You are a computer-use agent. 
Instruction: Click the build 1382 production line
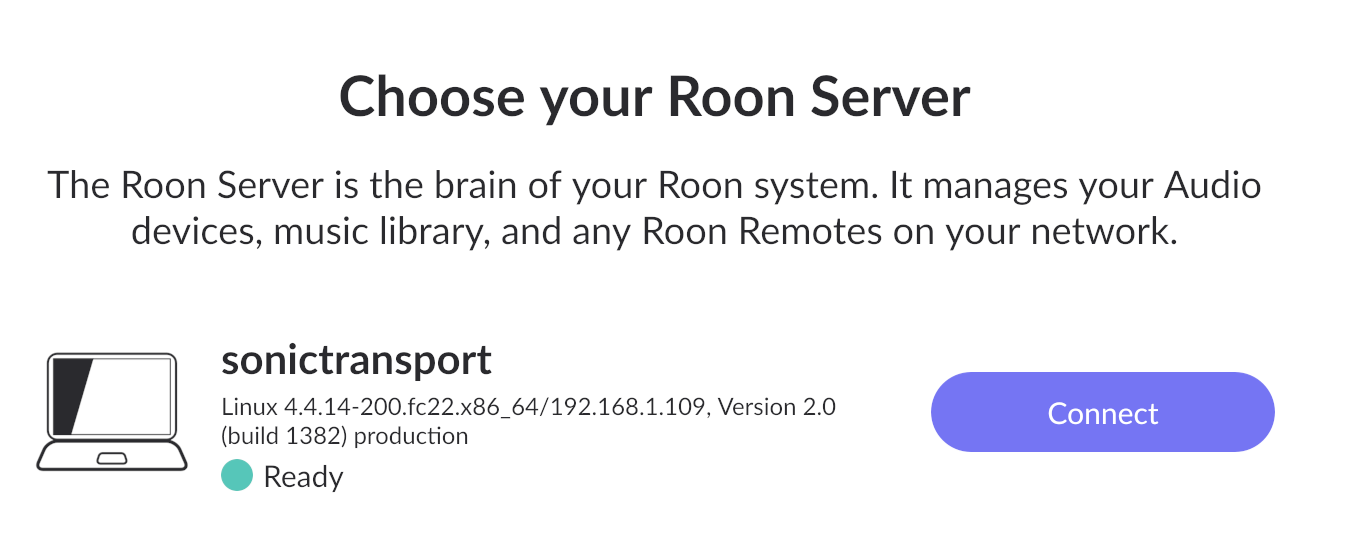[344, 436]
